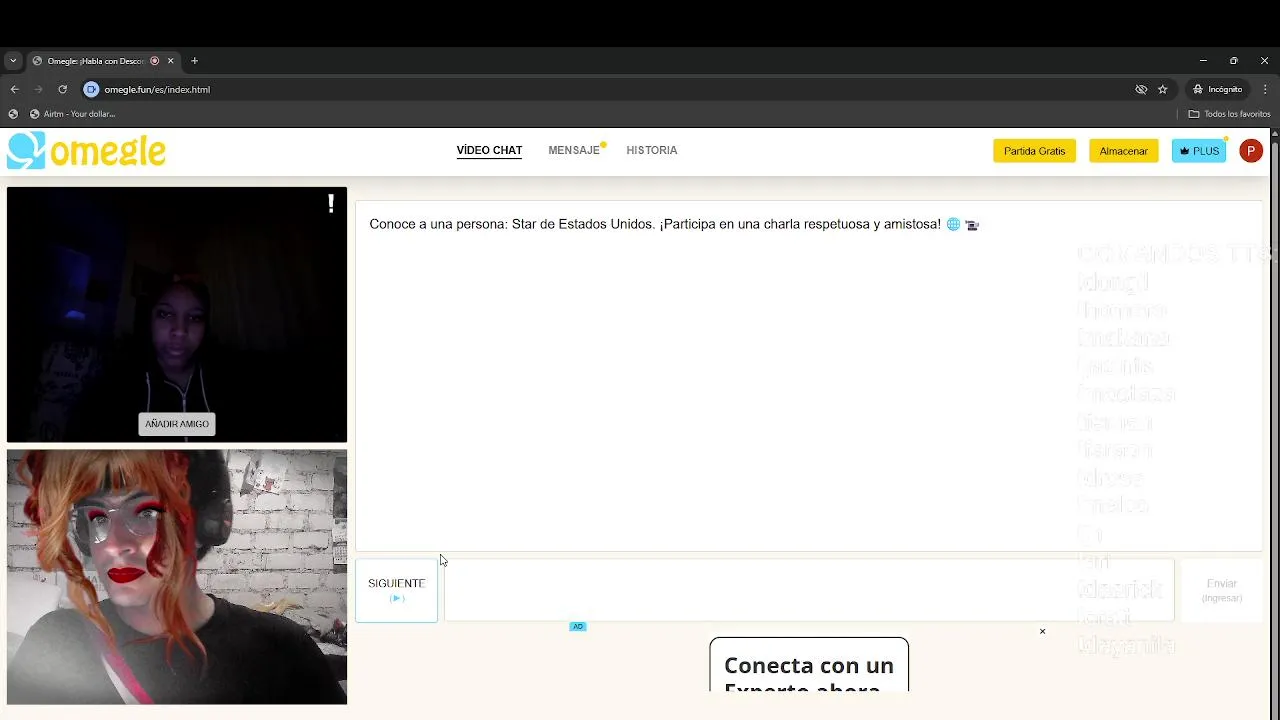
Task: Click the Conoce a una persona greeting text
Action: pos(655,224)
